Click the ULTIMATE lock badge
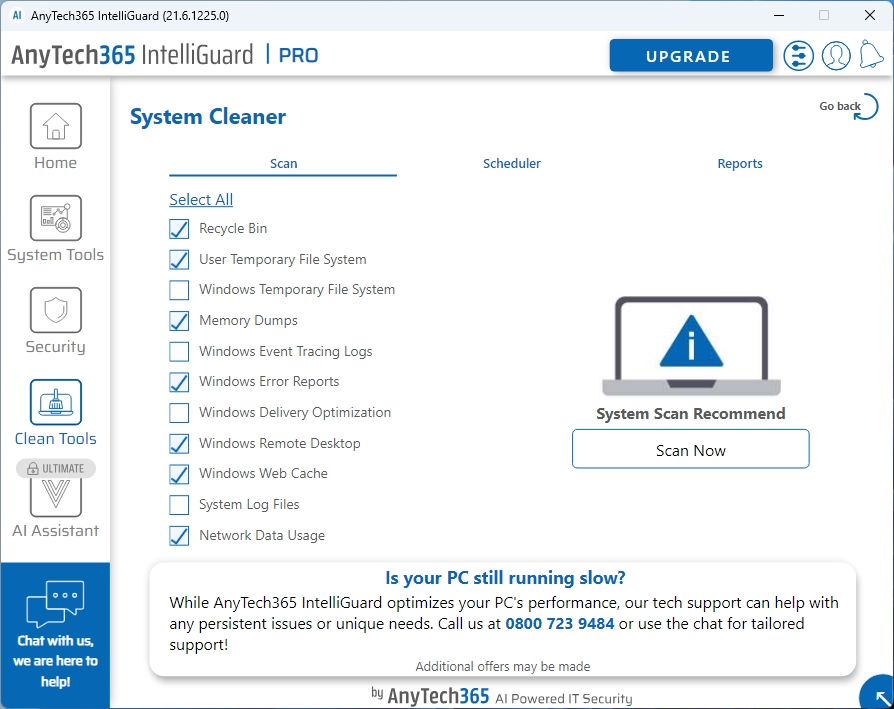The width and height of the screenshot is (894, 709). 55,468
